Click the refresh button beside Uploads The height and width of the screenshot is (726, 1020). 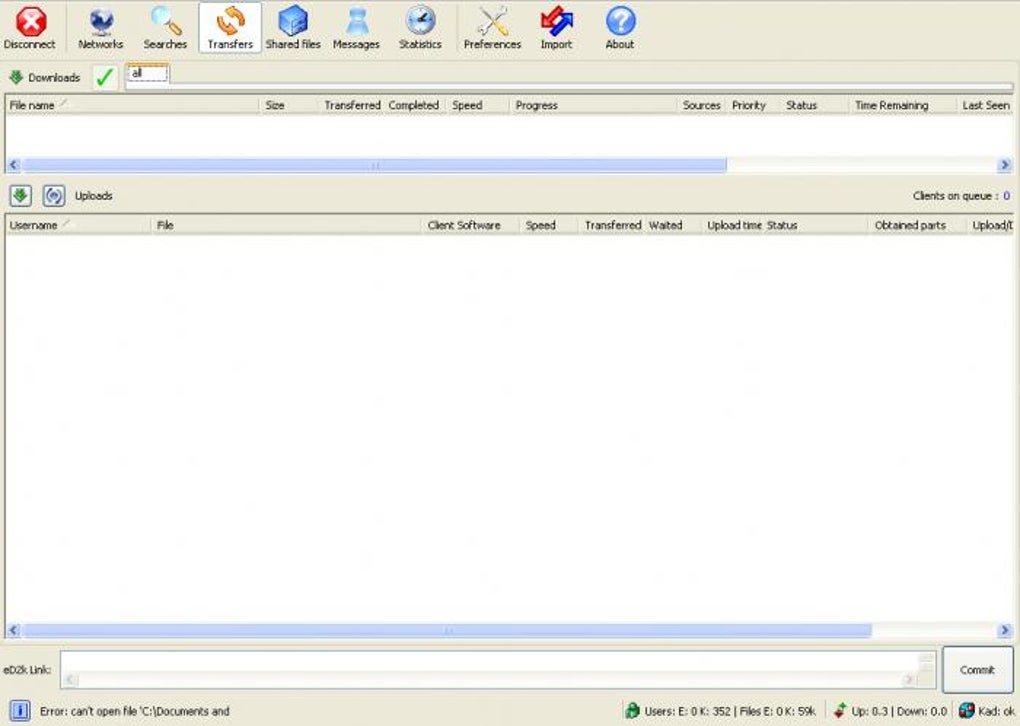(54, 196)
